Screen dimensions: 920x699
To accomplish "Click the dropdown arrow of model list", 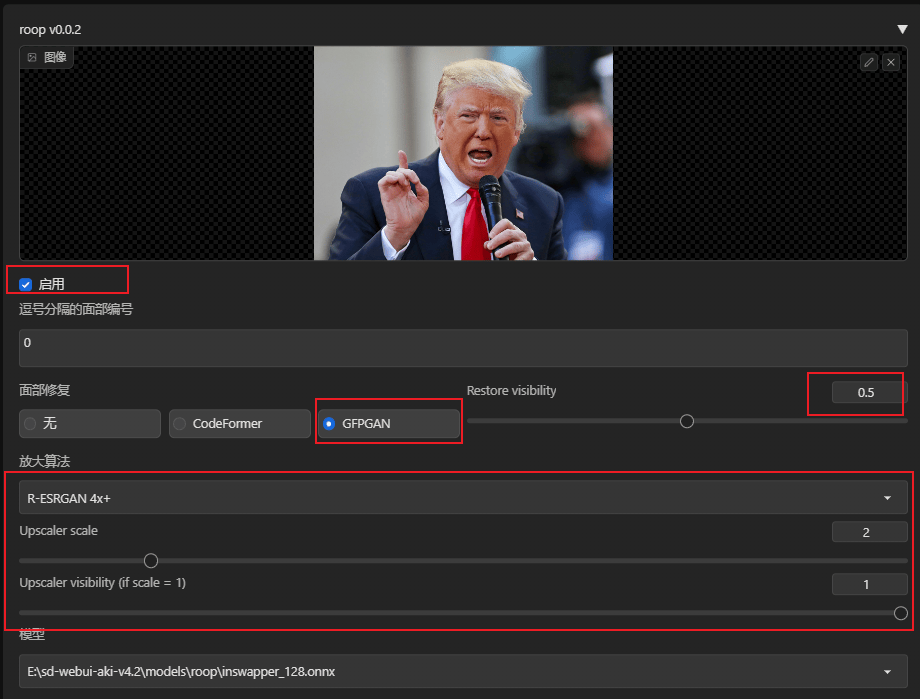I will click(x=887, y=672).
